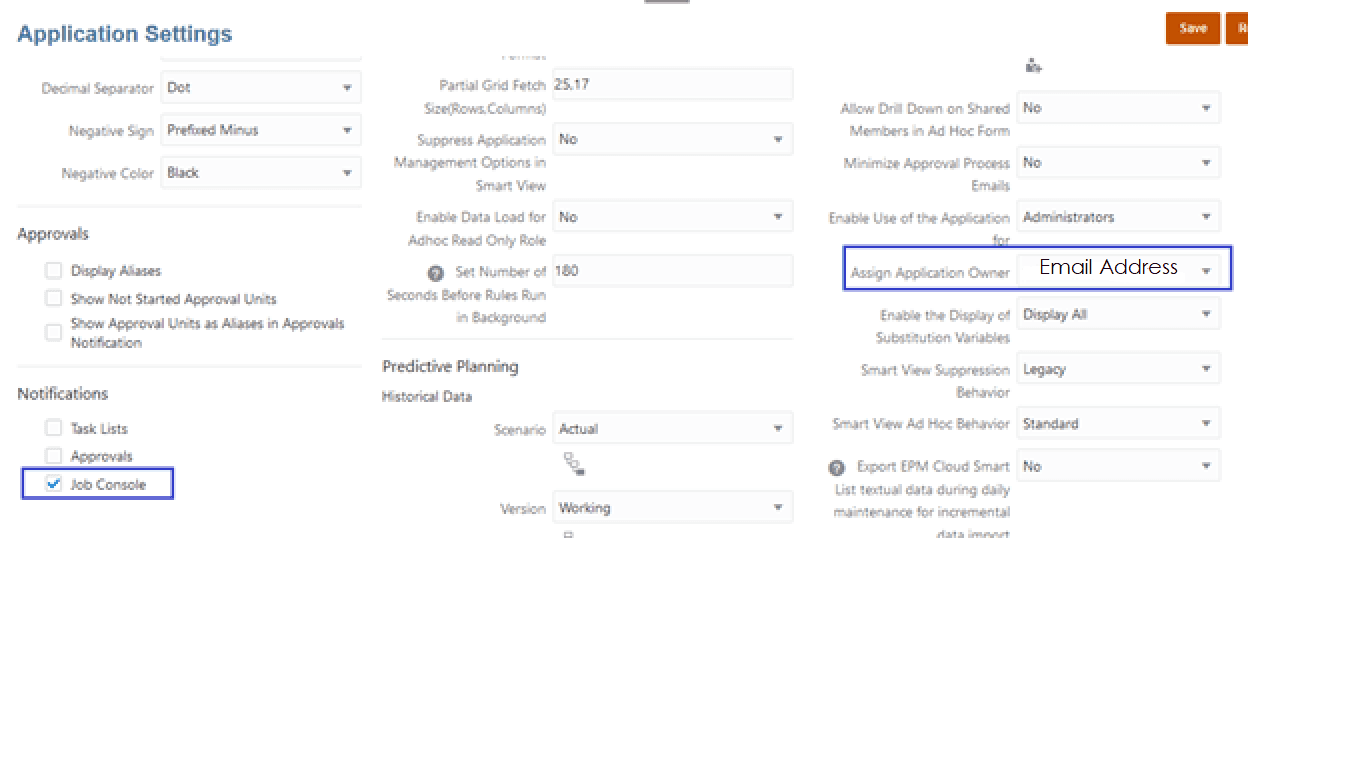This screenshot has width=1366, height=768.
Task: Click the Partial Grid Fetch Size field
Action: [x=671, y=85]
